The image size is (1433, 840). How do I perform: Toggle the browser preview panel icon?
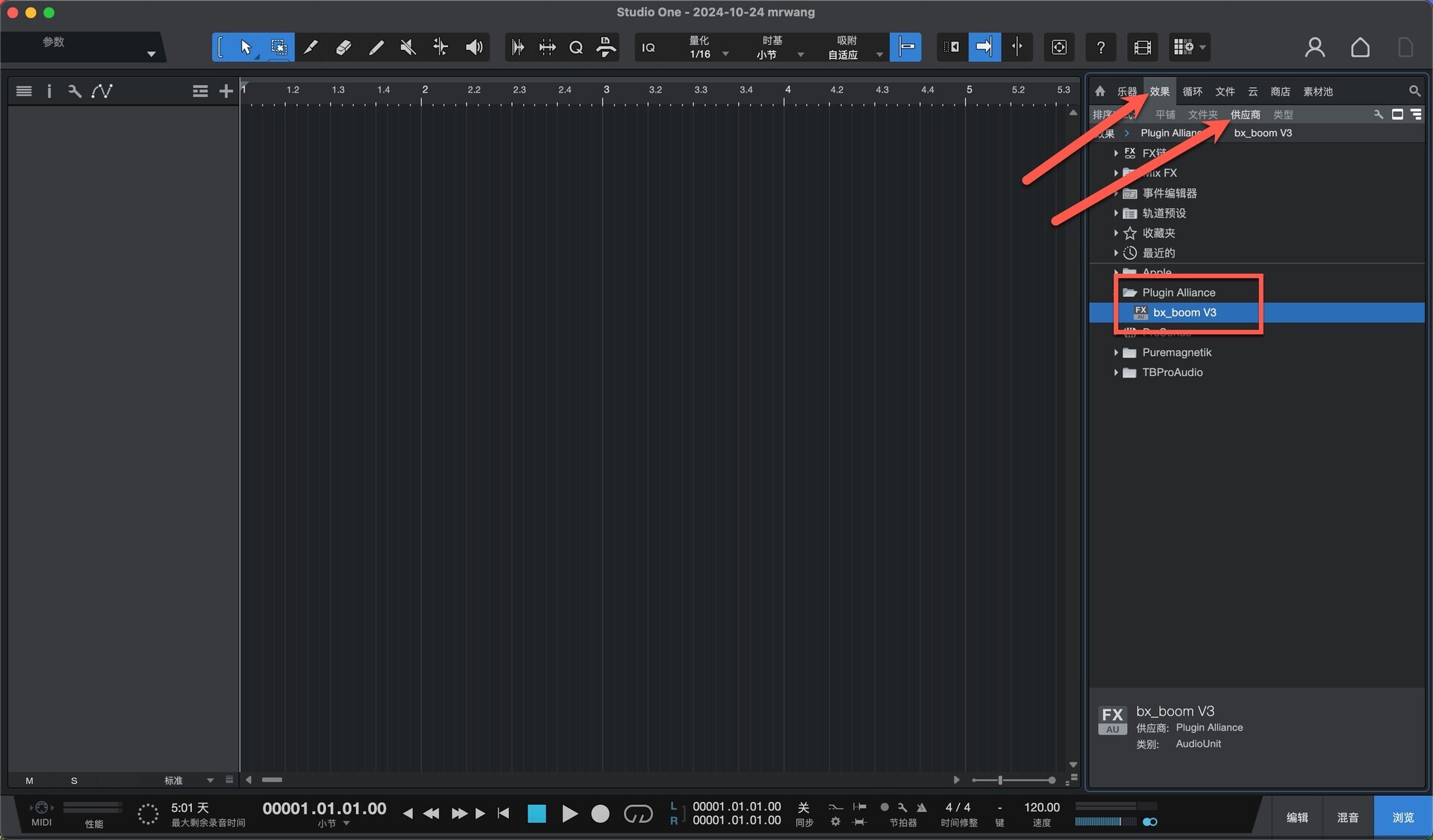click(x=1397, y=114)
